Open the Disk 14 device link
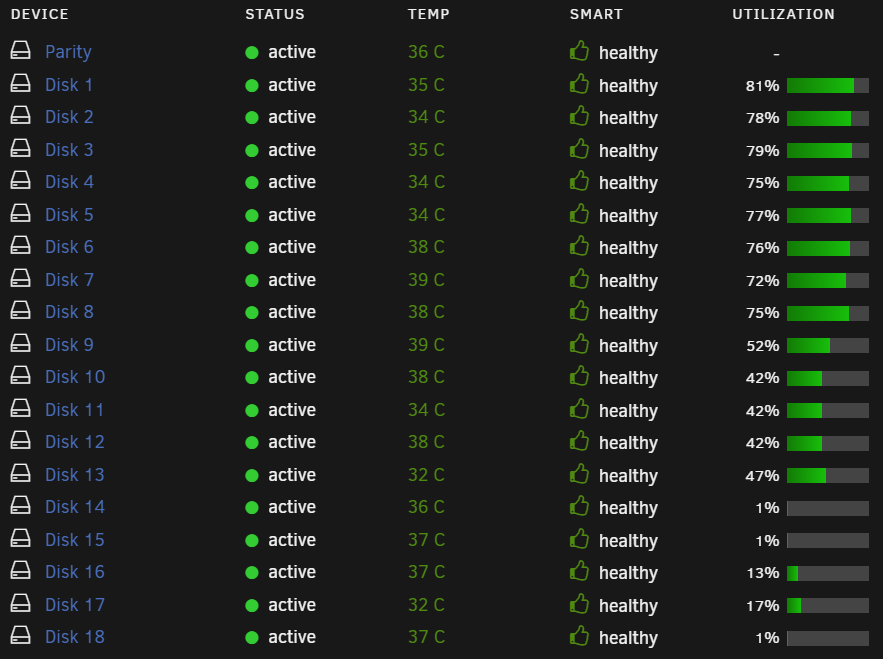This screenshot has width=883, height=659. coord(75,507)
